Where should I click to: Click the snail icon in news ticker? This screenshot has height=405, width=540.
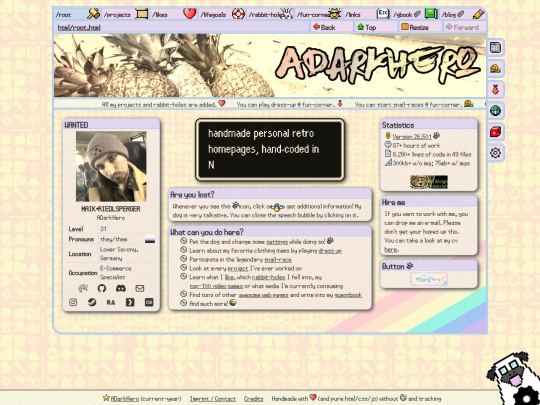click(x=468, y=103)
